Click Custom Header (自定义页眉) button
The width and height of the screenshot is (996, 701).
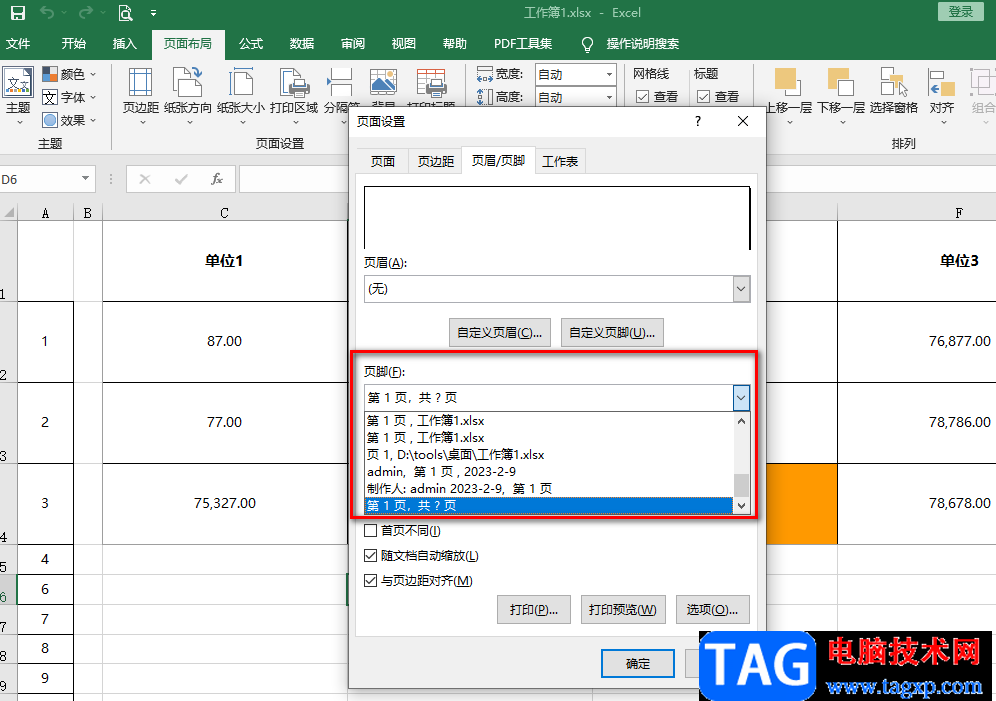pos(499,333)
